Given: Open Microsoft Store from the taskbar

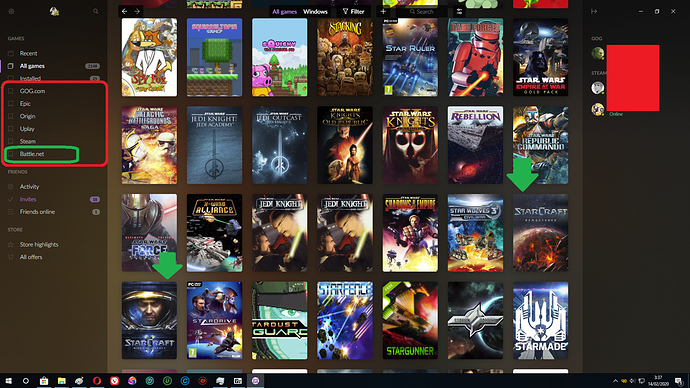Looking at the screenshot, I should click(x=44, y=381).
